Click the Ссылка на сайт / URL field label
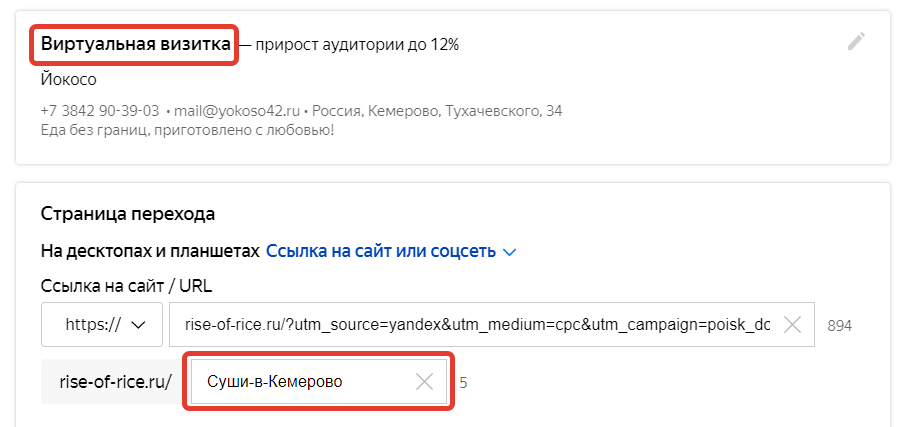This screenshot has width=918, height=427. click(126, 286)
